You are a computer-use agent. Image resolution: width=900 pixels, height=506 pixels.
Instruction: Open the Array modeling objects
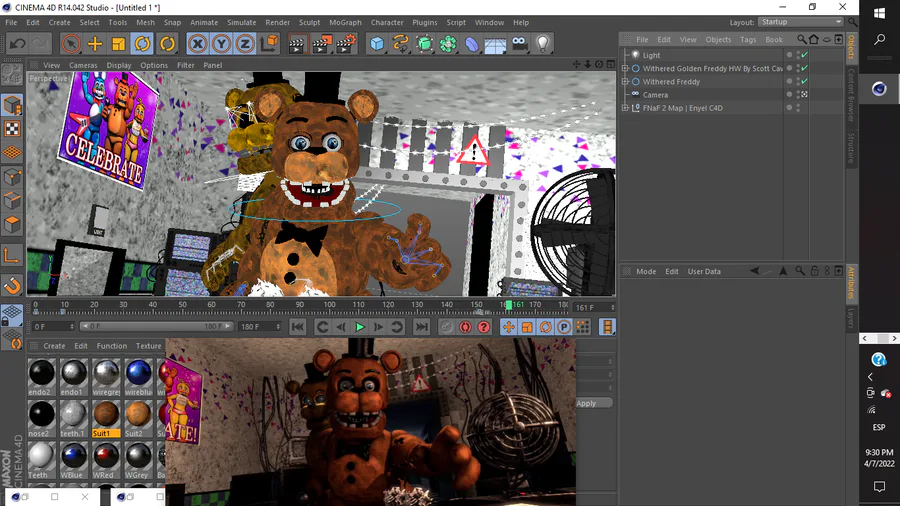448,44
